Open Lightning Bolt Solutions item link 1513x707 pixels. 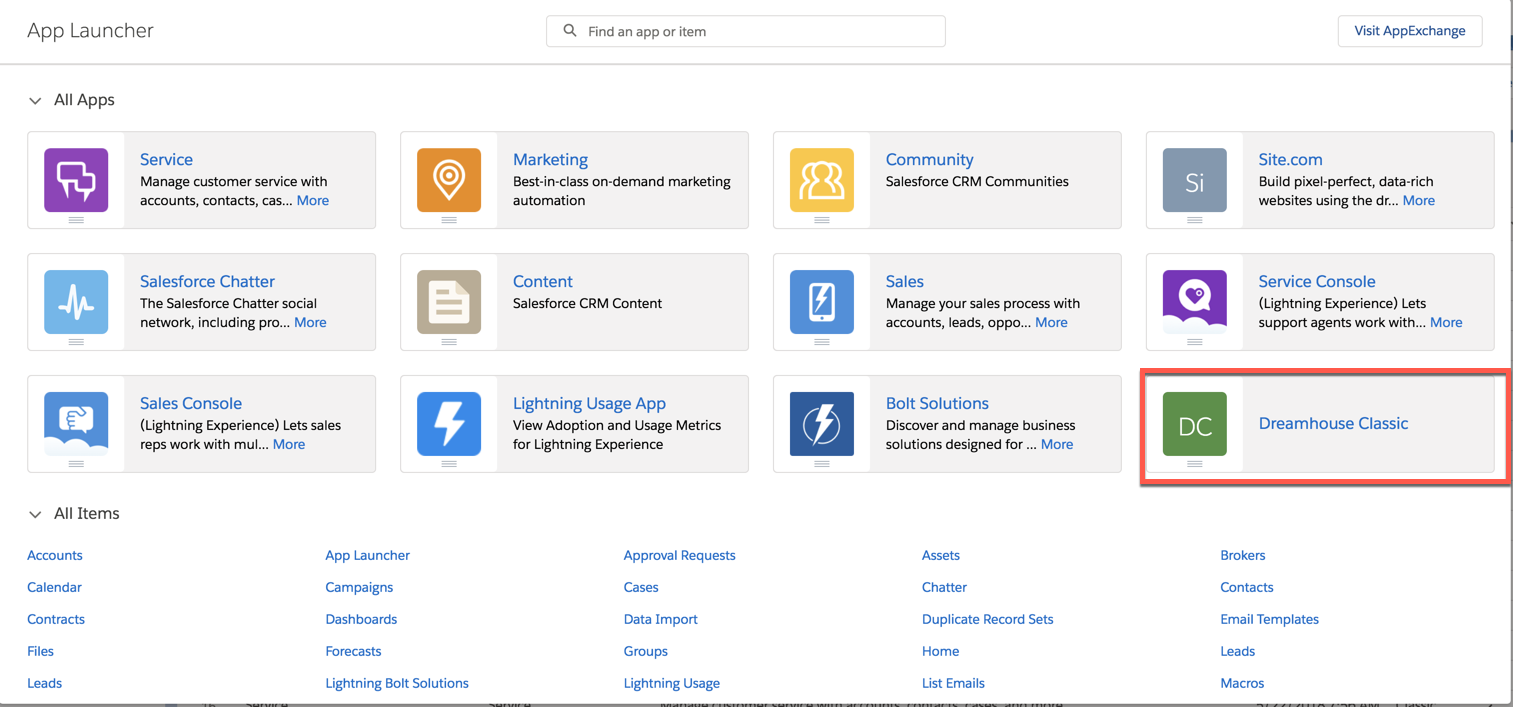click(397, 683)
